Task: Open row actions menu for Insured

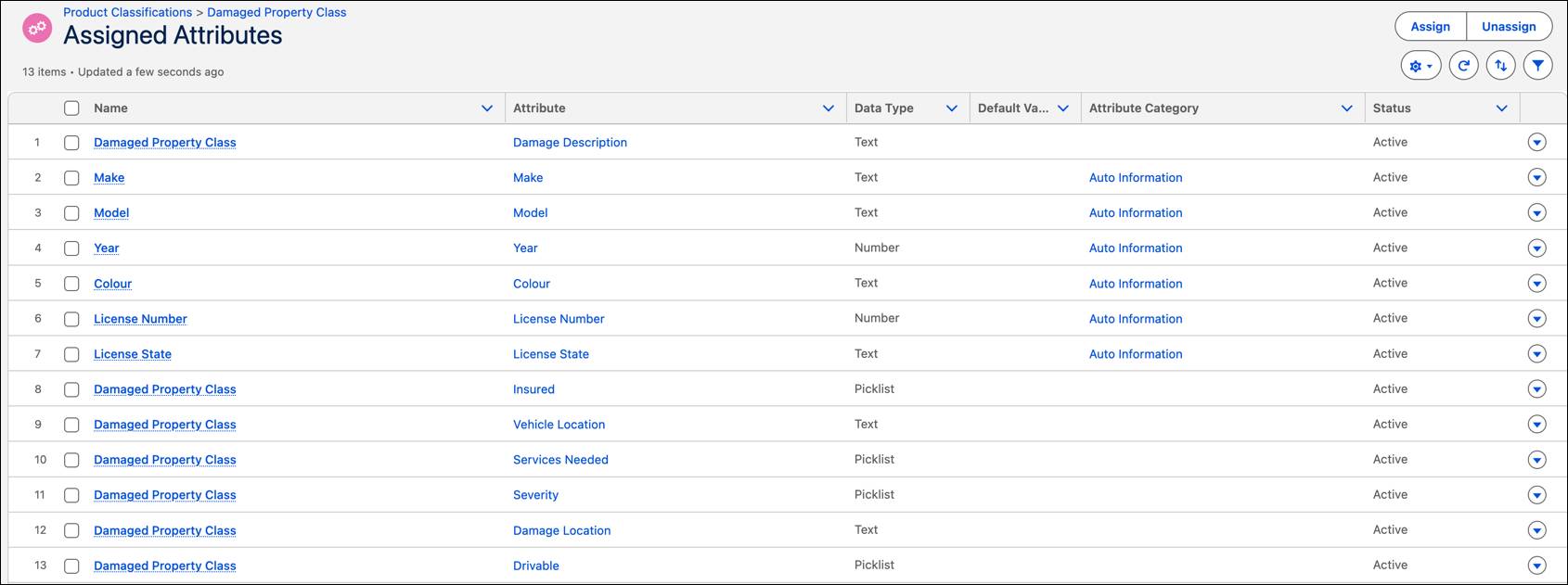Action: coord(1536,388)
